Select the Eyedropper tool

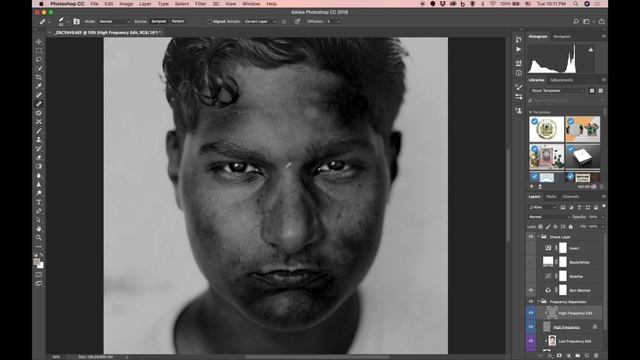pos(39,86)
